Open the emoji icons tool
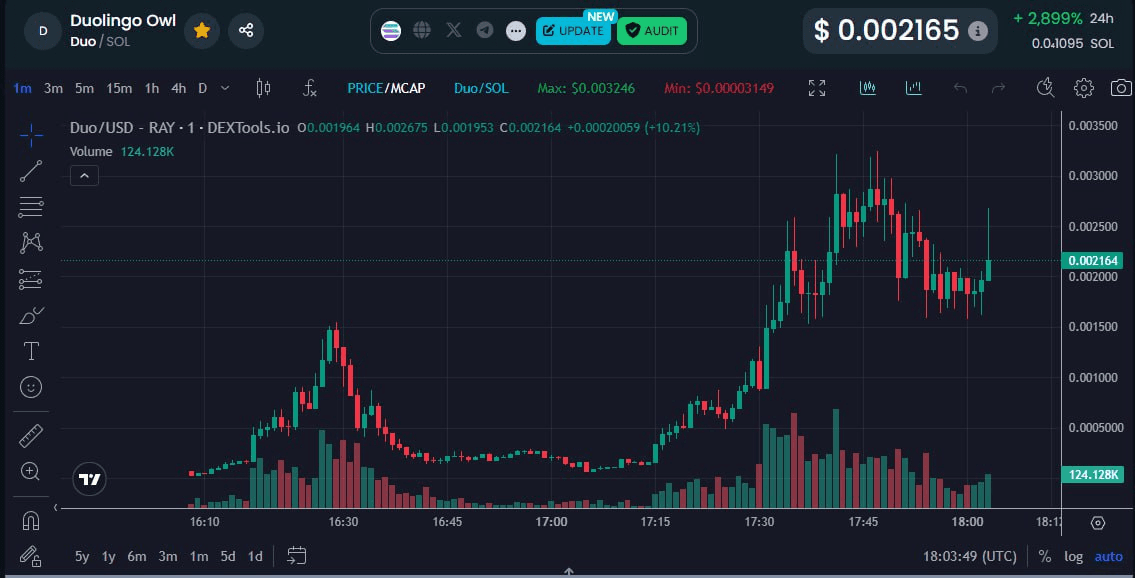Image resolution: width=1135 pixels, height=578 pixels. click(x=31, y=388)
